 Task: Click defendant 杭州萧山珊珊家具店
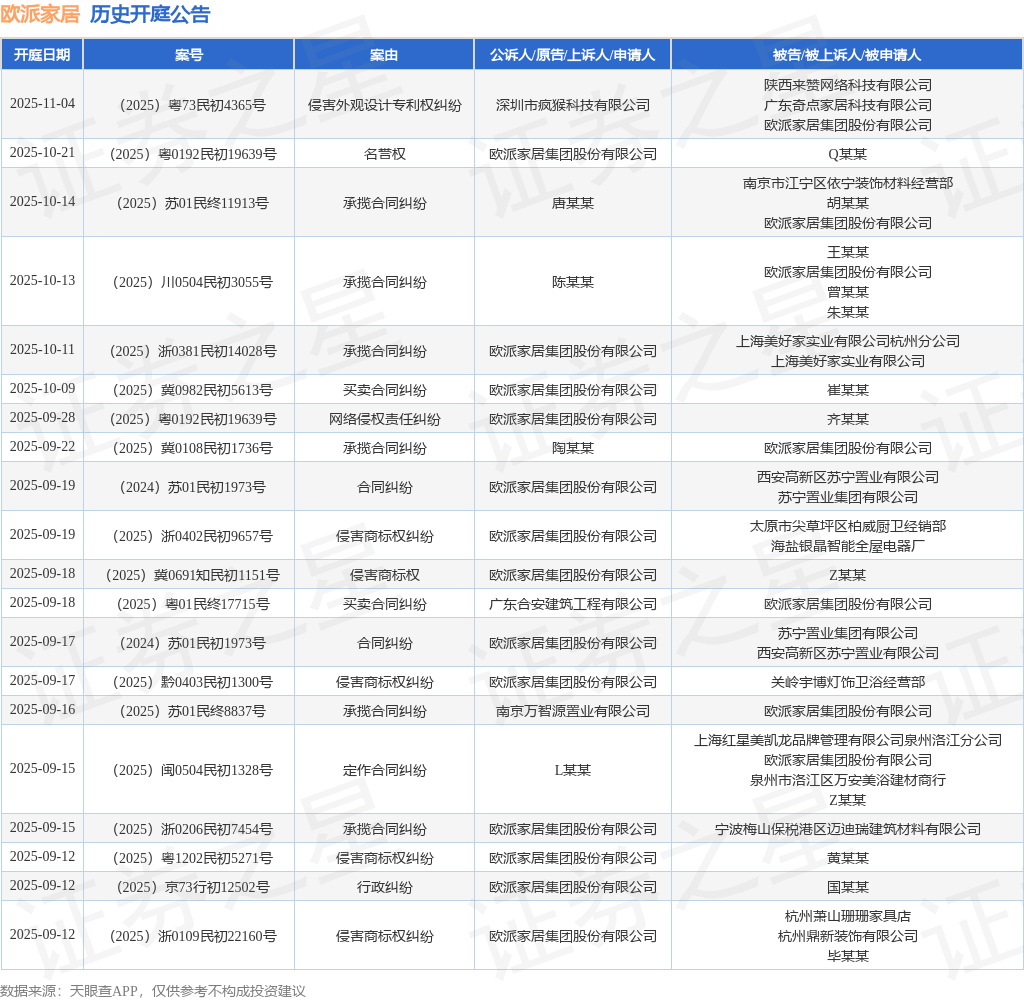click(x=848, y=916)
